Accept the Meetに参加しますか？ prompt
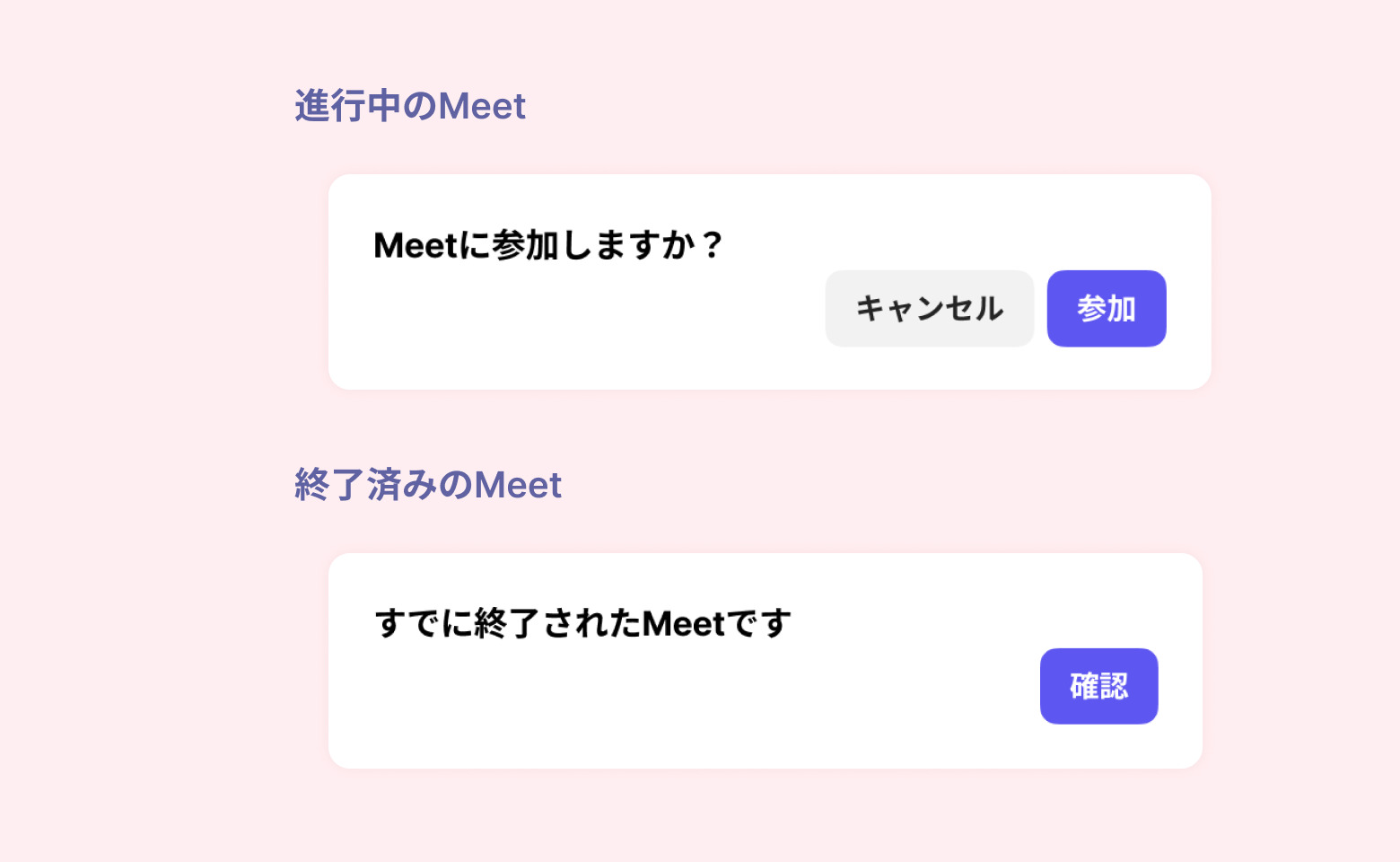 tap(1106, 308)
